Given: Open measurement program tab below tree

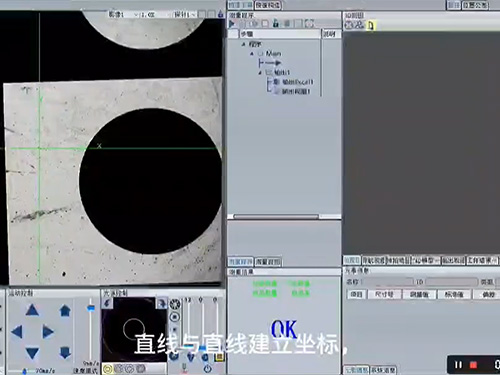Looking at the screenshot, I should (x=240, y=262).
